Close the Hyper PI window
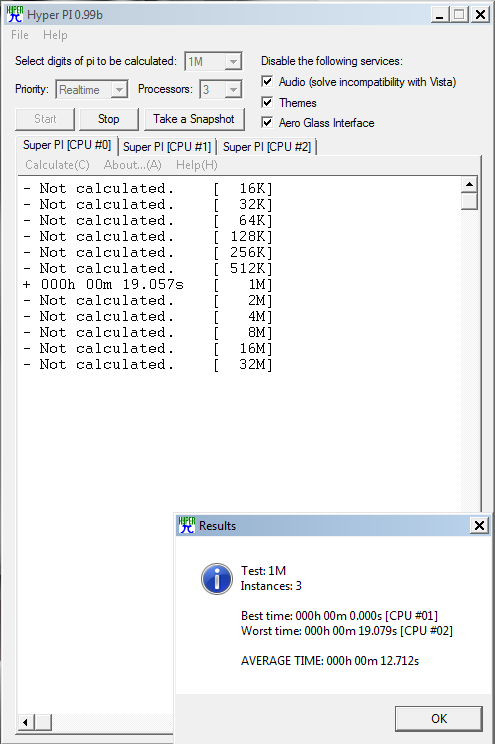 (x=480, y=14)
